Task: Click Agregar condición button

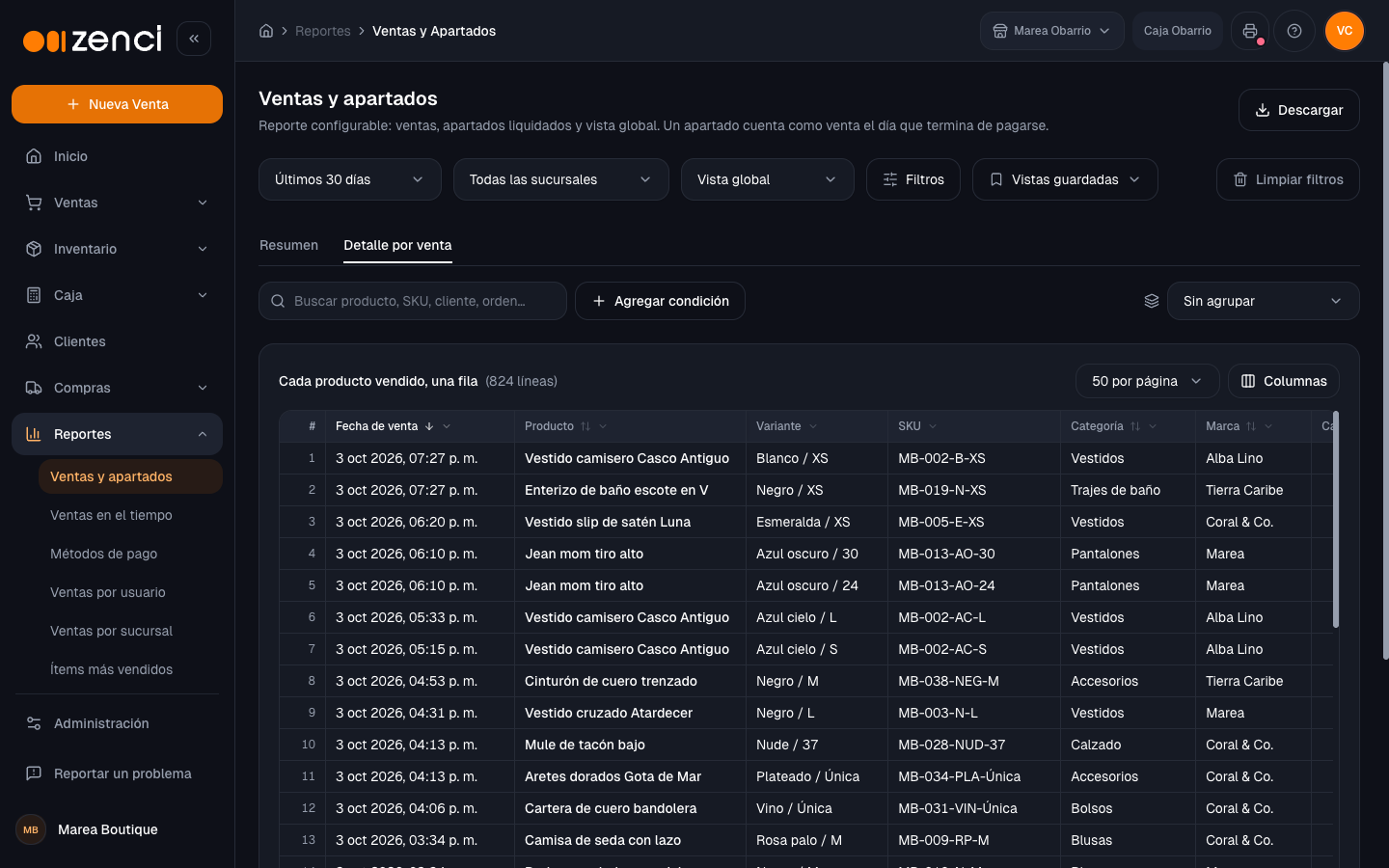Action: pos(660,301)
